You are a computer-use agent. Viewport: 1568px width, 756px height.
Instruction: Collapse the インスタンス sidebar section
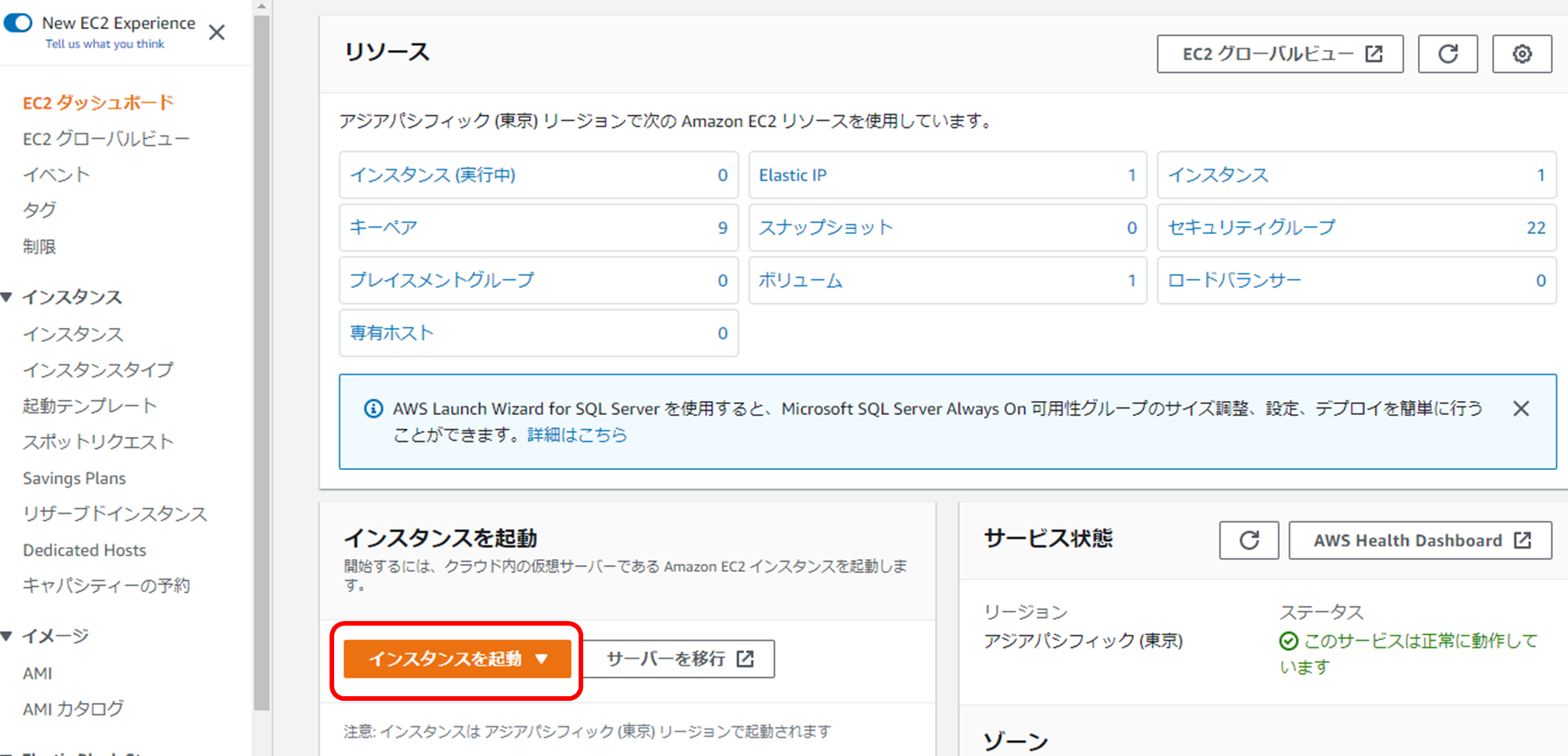(x=8, y=297)
